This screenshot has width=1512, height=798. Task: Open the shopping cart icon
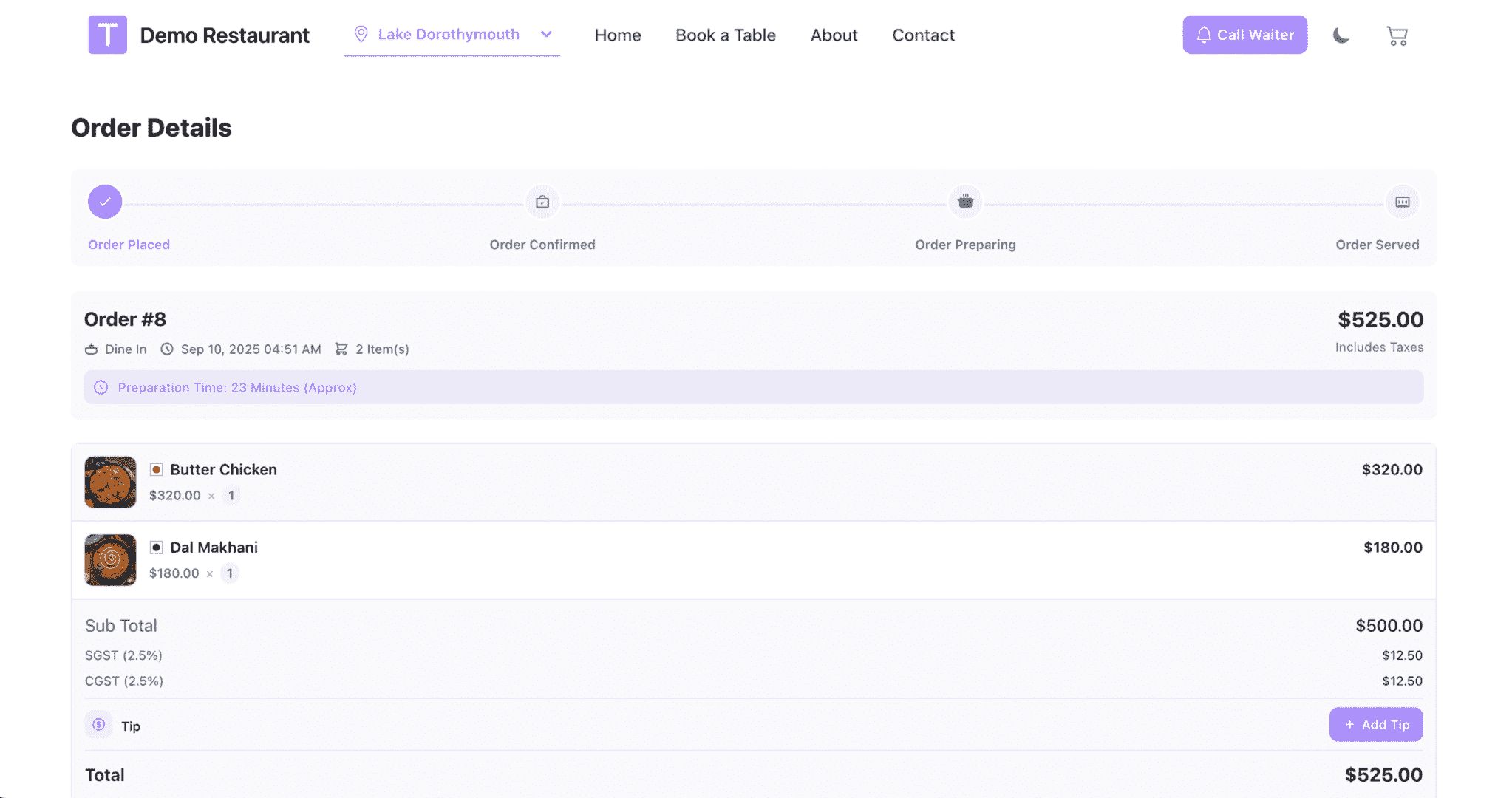coord(1397,34)
